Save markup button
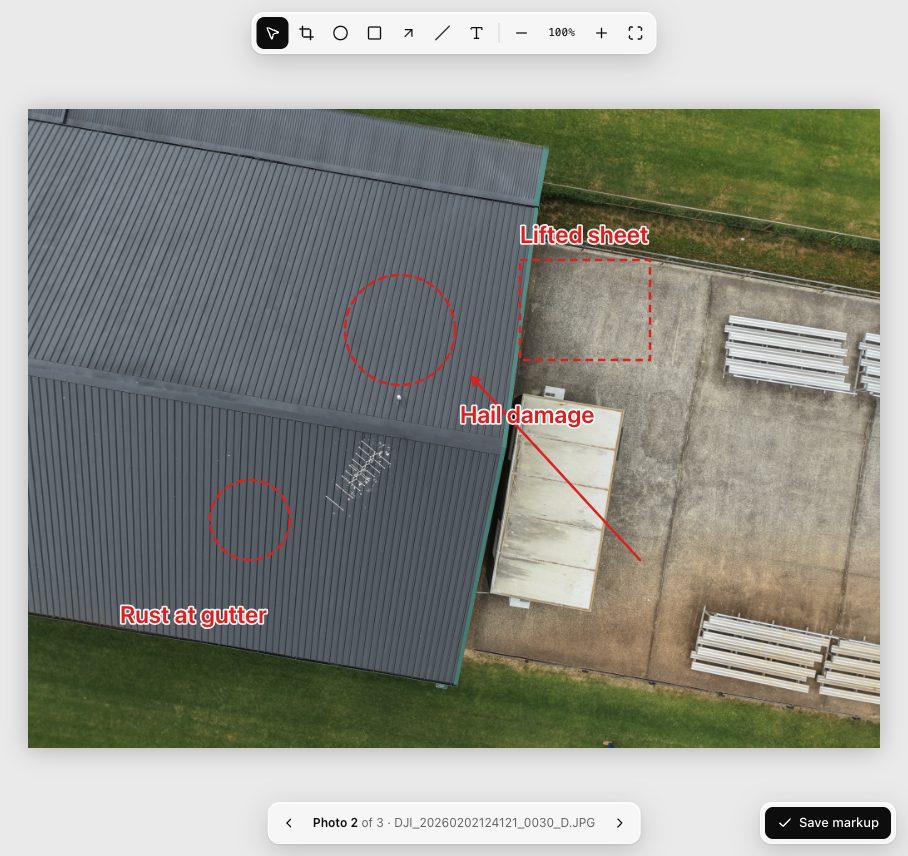Screen dimensions: 908x856 tap(828, 823)
